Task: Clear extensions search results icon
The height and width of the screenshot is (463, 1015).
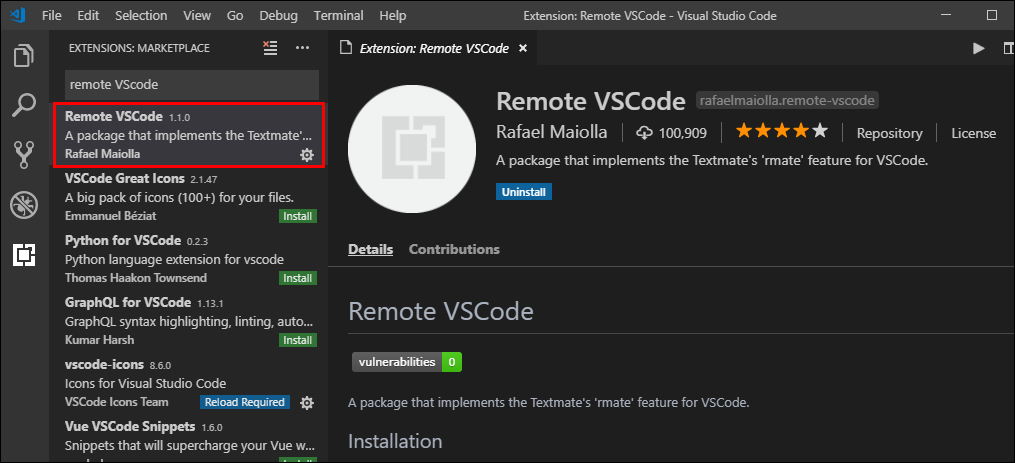Action: tap(270, 48)
